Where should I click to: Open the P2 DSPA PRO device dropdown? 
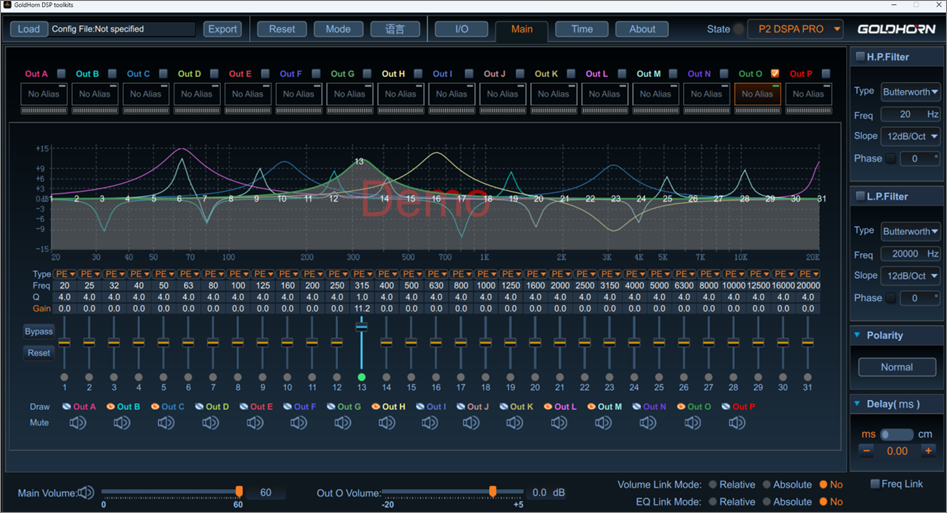[795, 29]
